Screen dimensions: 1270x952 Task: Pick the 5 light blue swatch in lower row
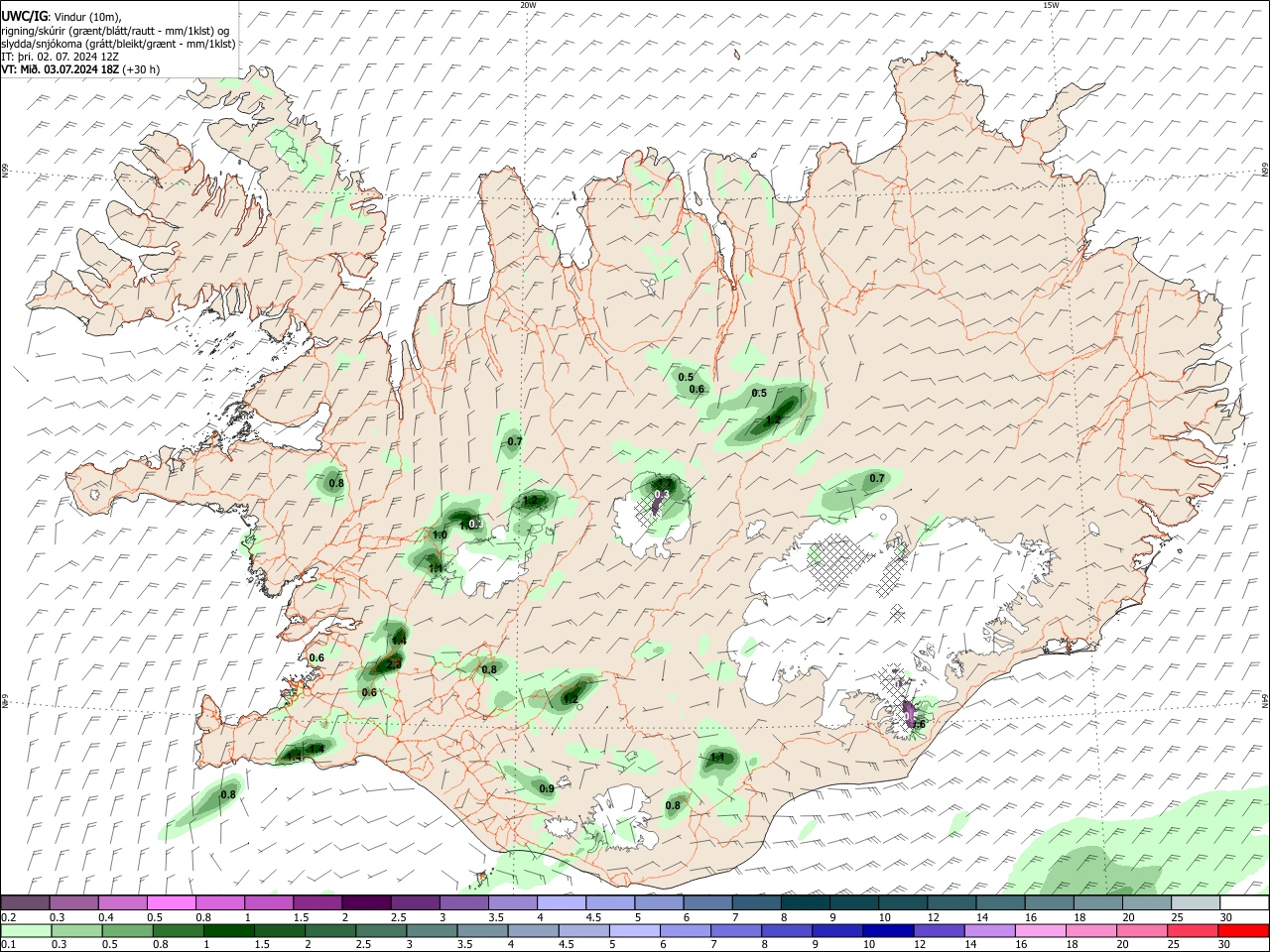[x=634, y=930]
